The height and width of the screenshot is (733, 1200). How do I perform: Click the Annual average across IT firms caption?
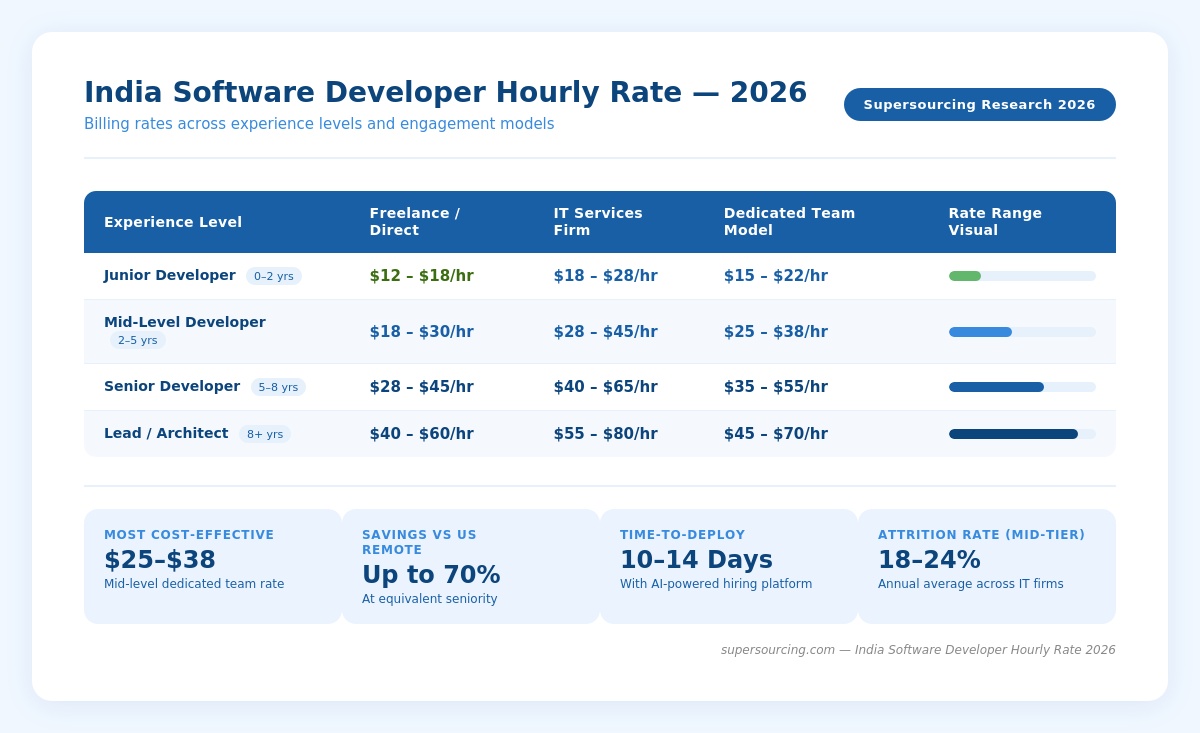[x=971, y=584]
